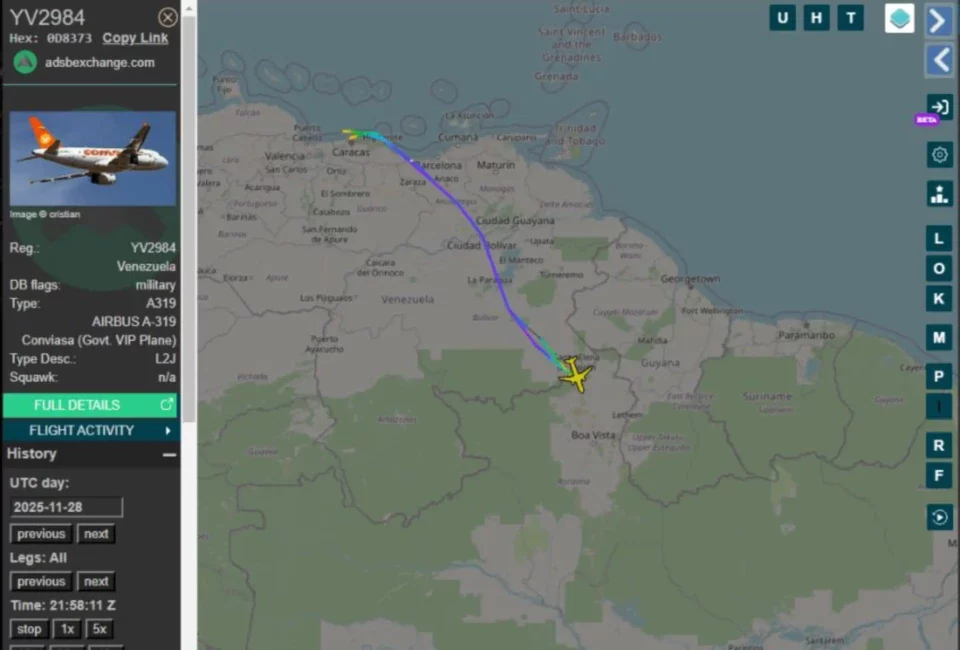Close the YV2984 aircraft panel
The height and width of the screenshot is (650, 960).
[x=168, y=17]
